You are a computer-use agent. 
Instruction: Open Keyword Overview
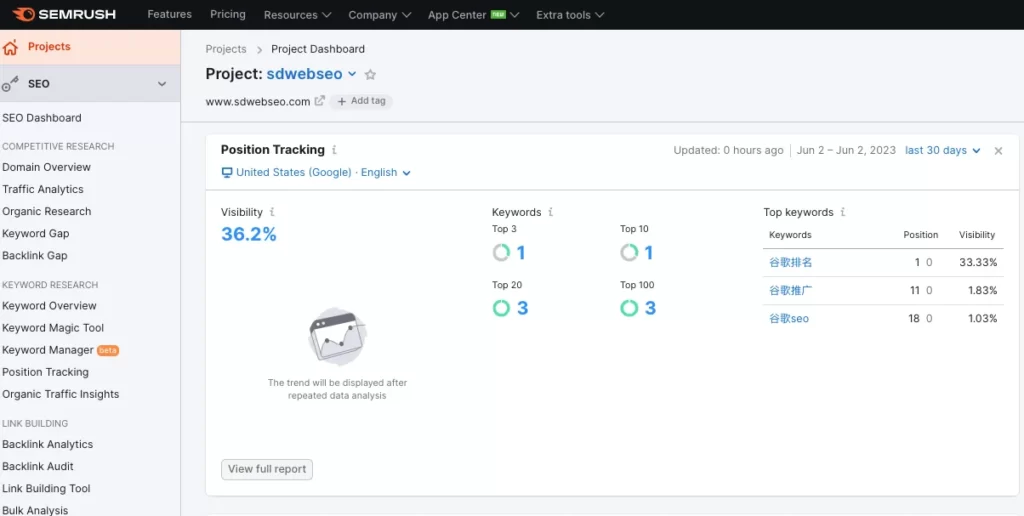49,305
